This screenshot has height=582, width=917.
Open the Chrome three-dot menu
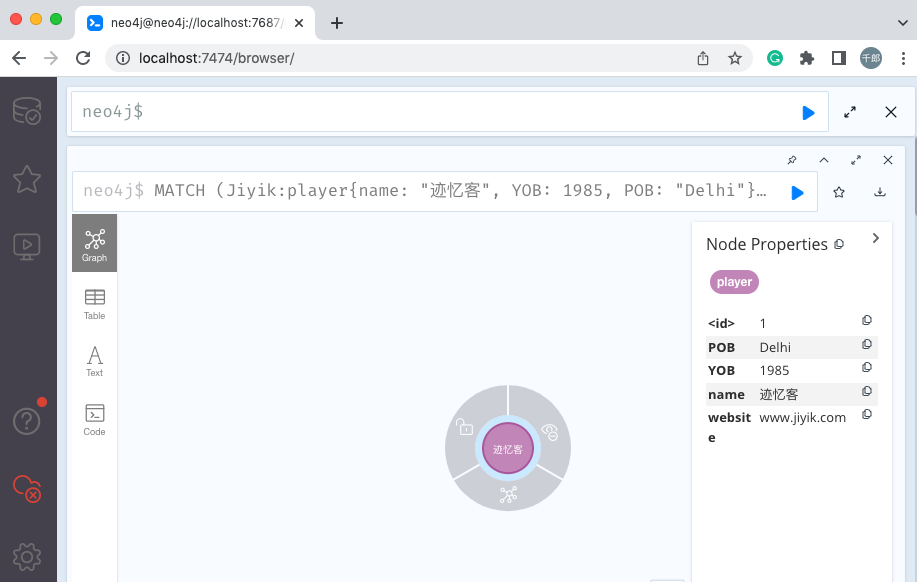[x=903, y=58]
